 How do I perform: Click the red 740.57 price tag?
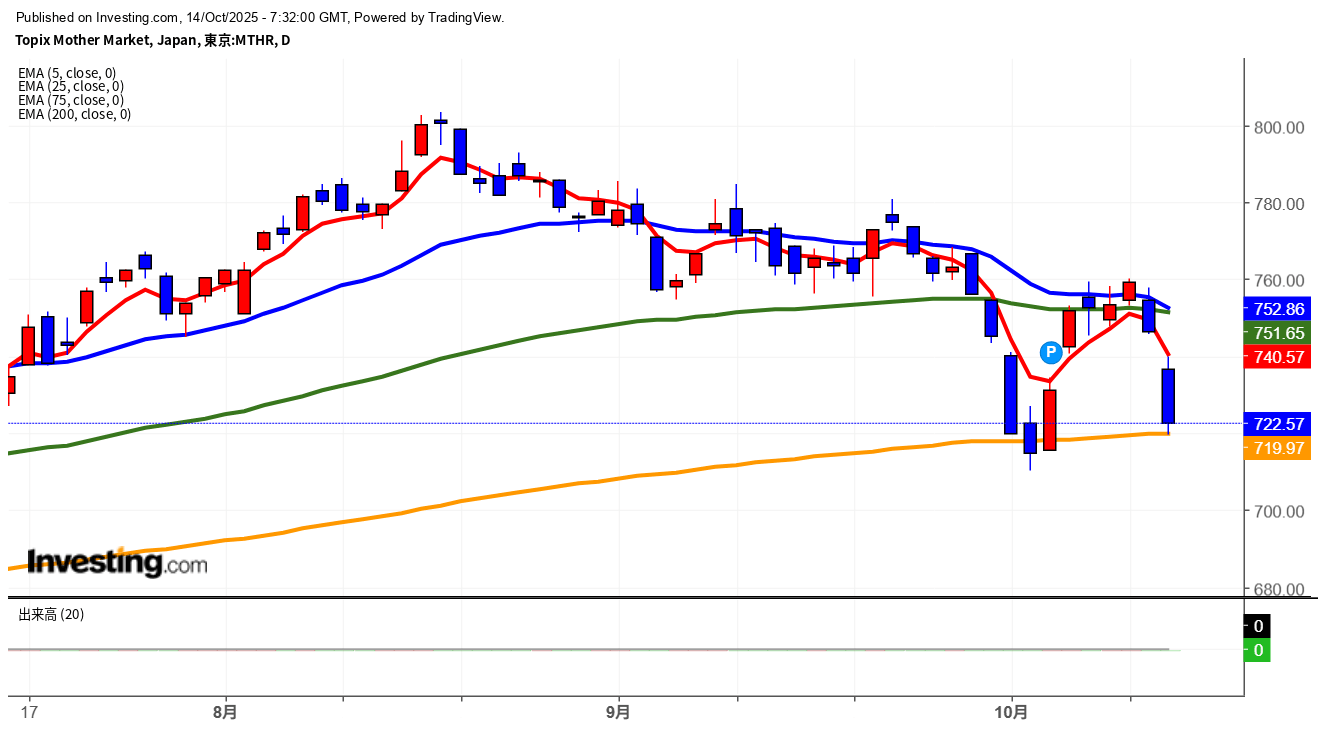[1278, 357]
